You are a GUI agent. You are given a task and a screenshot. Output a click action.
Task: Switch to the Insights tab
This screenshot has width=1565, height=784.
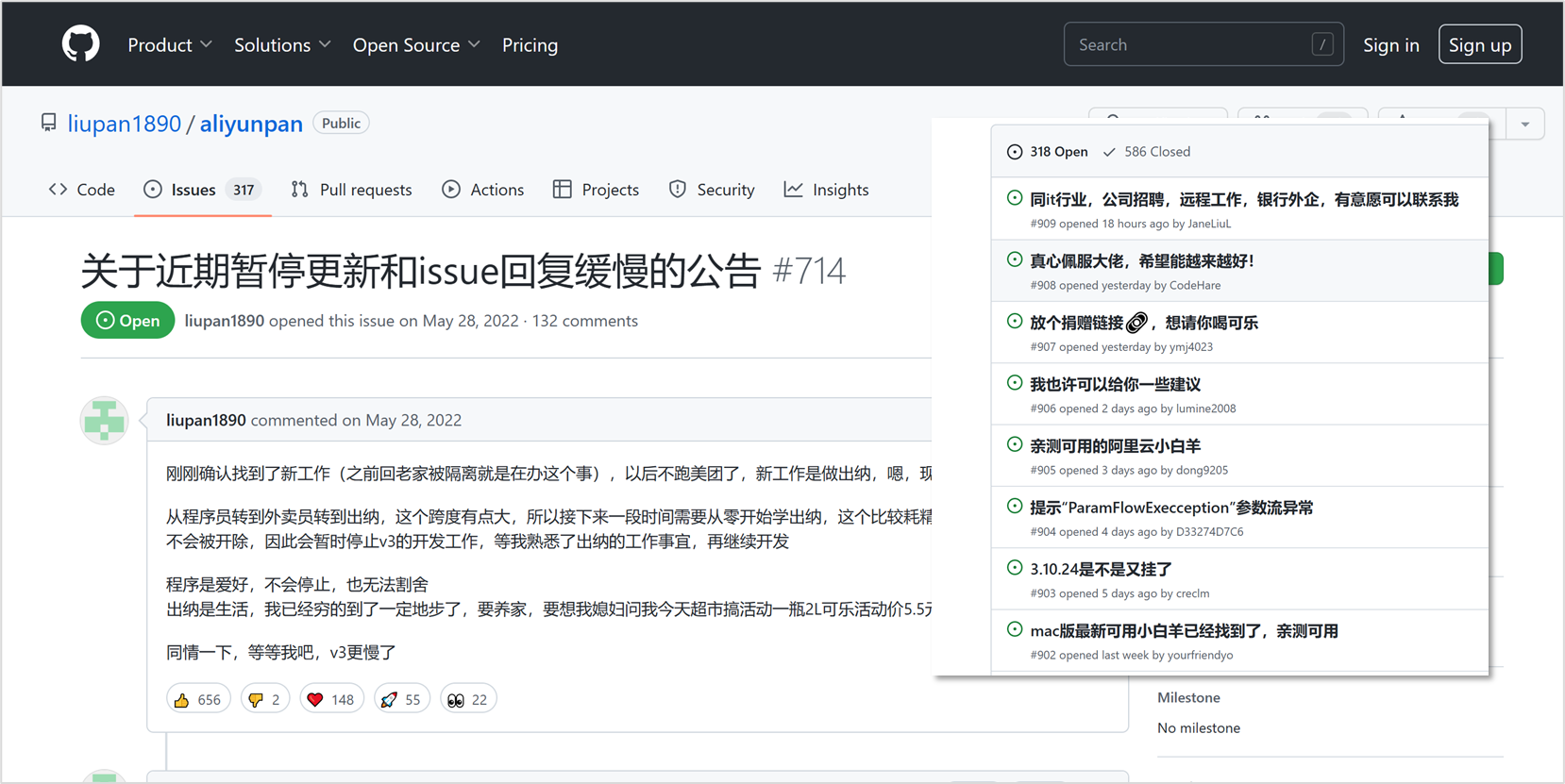827,190
